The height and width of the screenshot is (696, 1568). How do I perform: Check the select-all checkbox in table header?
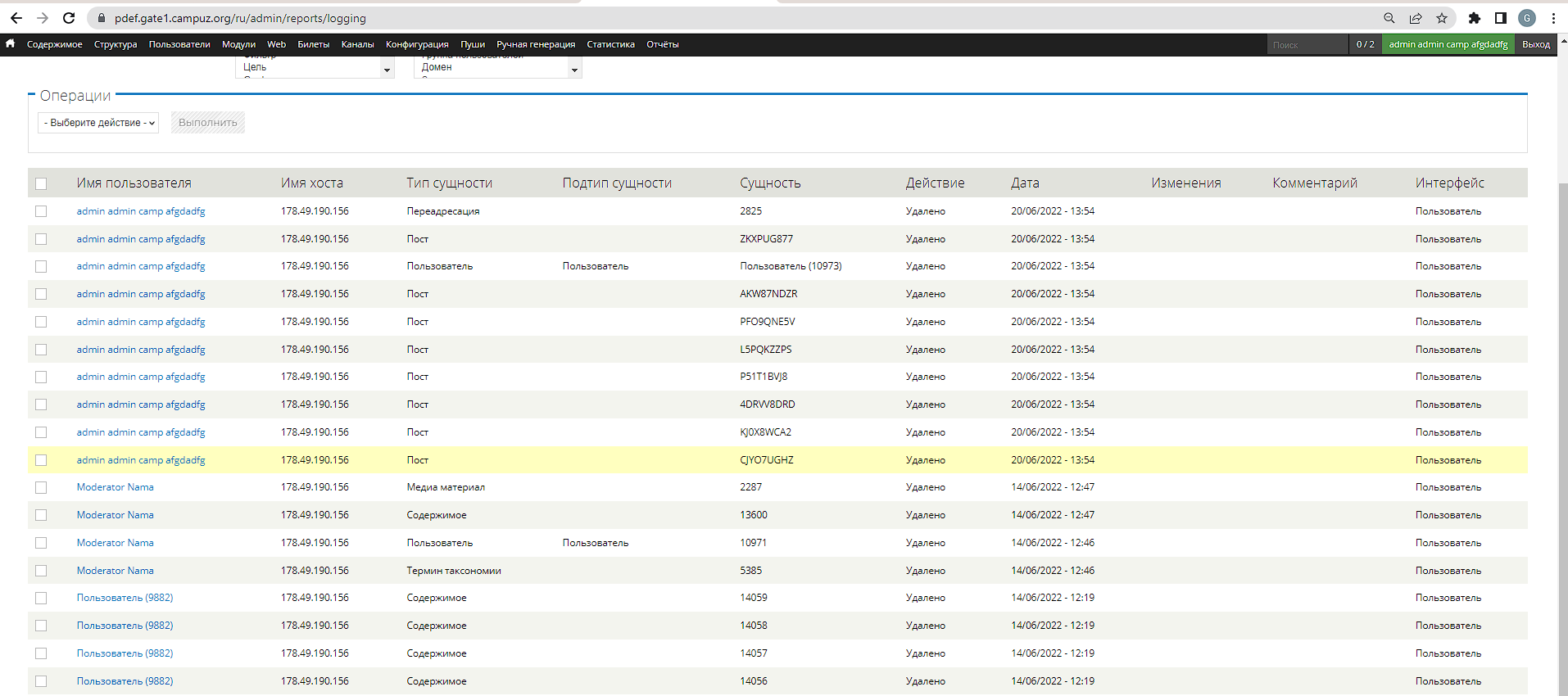click(41, 183)
